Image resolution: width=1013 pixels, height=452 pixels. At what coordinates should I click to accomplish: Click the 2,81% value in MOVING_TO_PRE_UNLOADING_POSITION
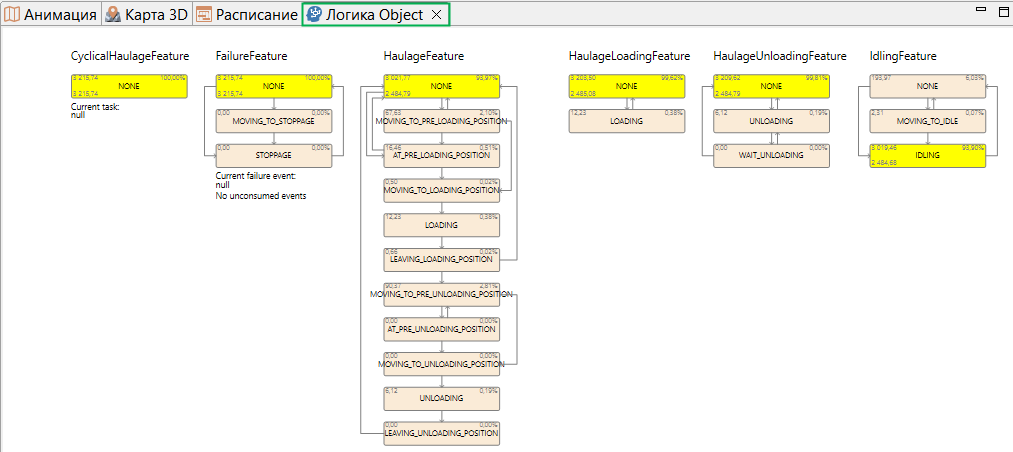tap(489, 286)
